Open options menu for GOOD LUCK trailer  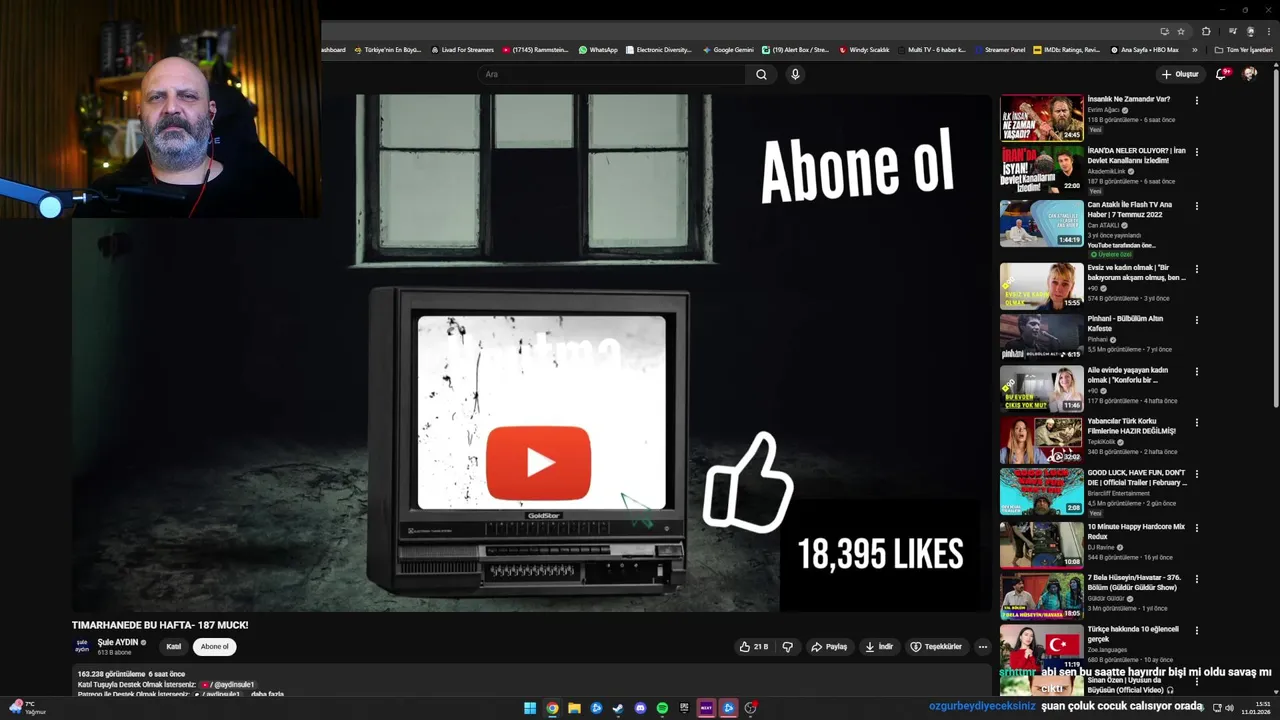tap(1196, 474)
